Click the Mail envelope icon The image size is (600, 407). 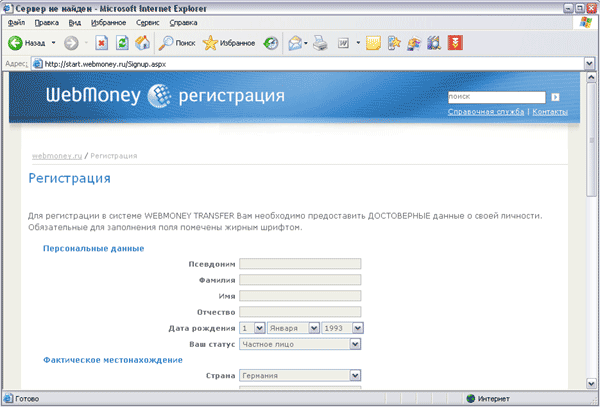295,43
